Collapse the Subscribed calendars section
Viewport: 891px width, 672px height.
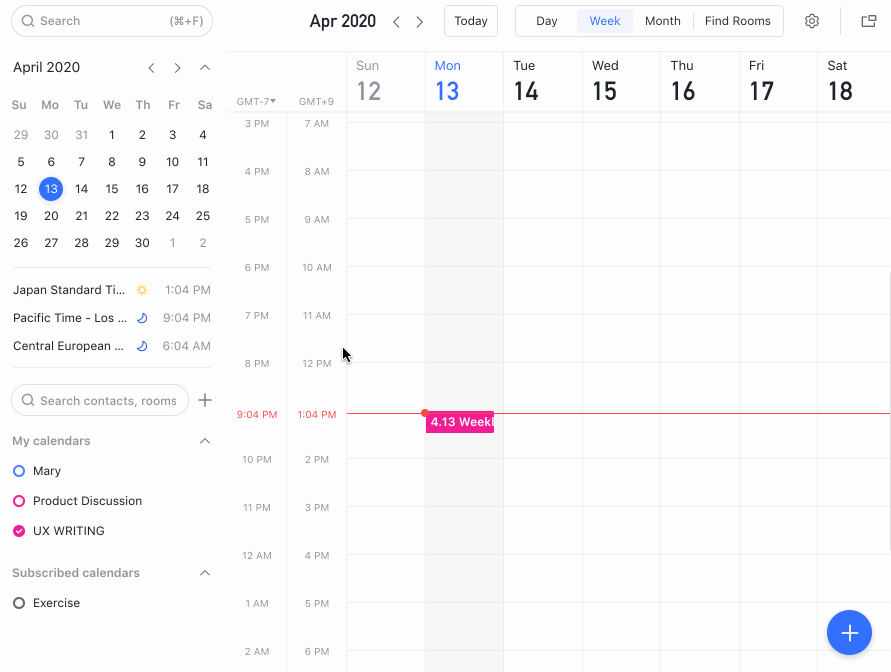coord(205,572)
